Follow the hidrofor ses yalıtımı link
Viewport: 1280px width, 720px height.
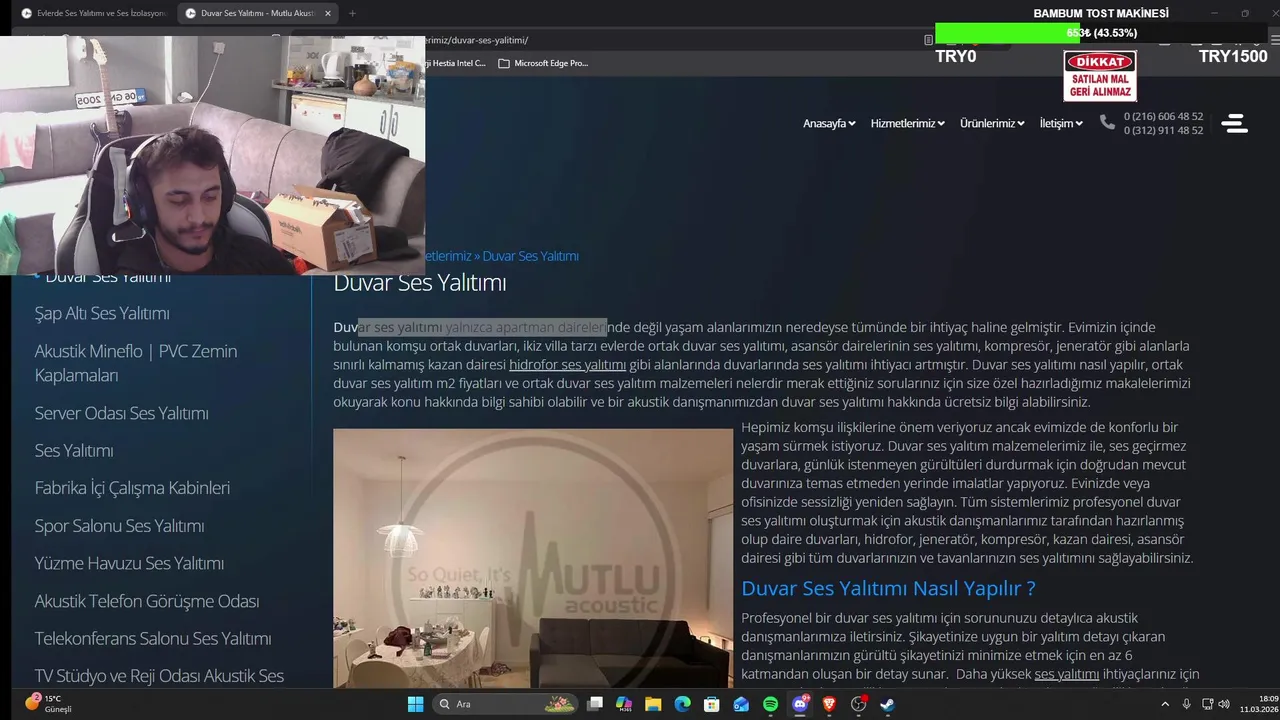(567, 365)
